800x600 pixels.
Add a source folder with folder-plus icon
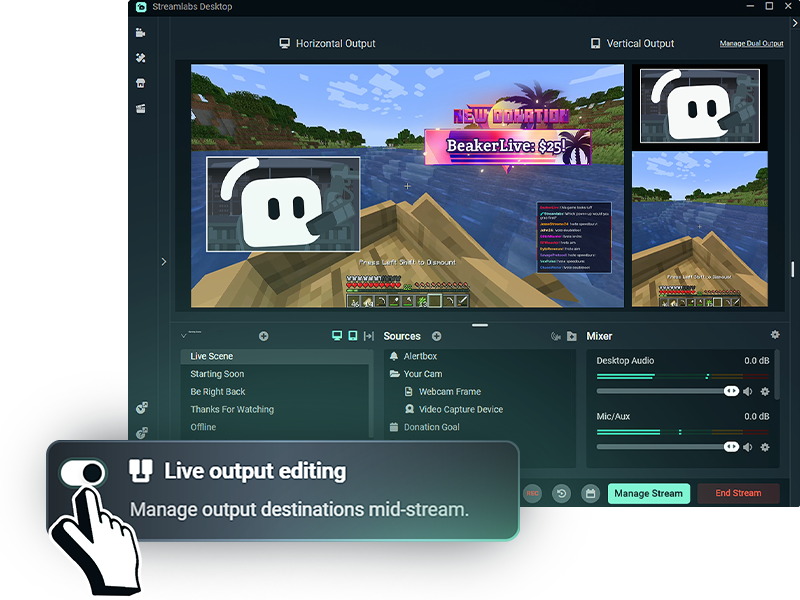tap(571, 336)
